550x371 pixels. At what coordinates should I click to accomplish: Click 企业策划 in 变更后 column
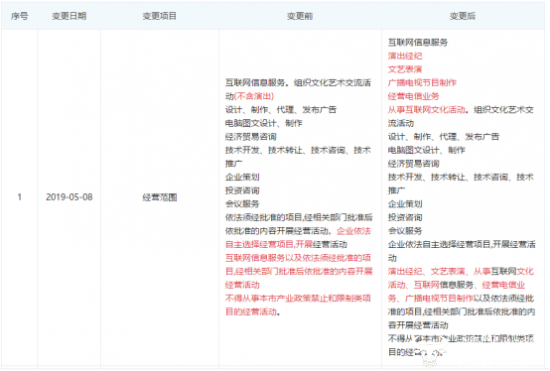point(405,204)
